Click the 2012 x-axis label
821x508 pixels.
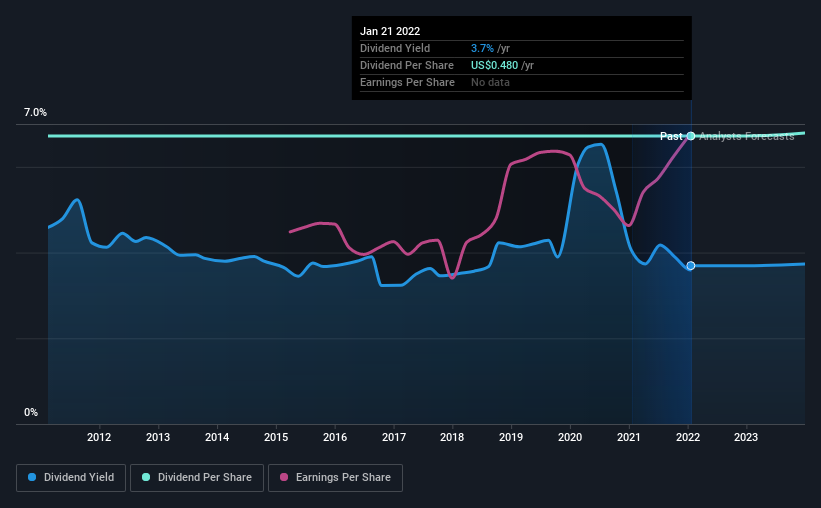99,437
